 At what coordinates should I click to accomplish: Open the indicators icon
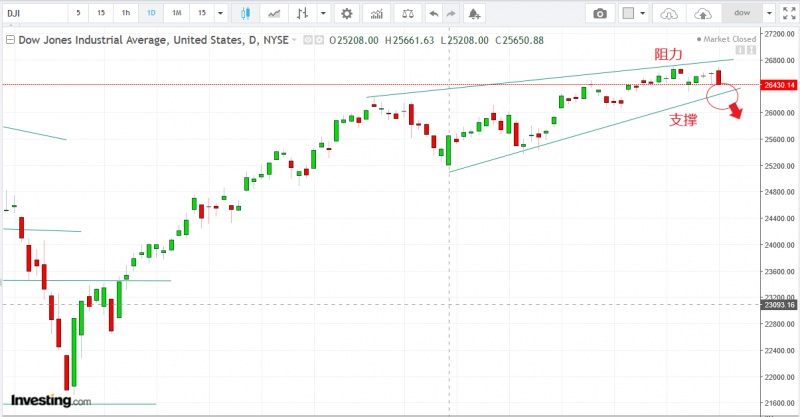(x=376, y=14)
